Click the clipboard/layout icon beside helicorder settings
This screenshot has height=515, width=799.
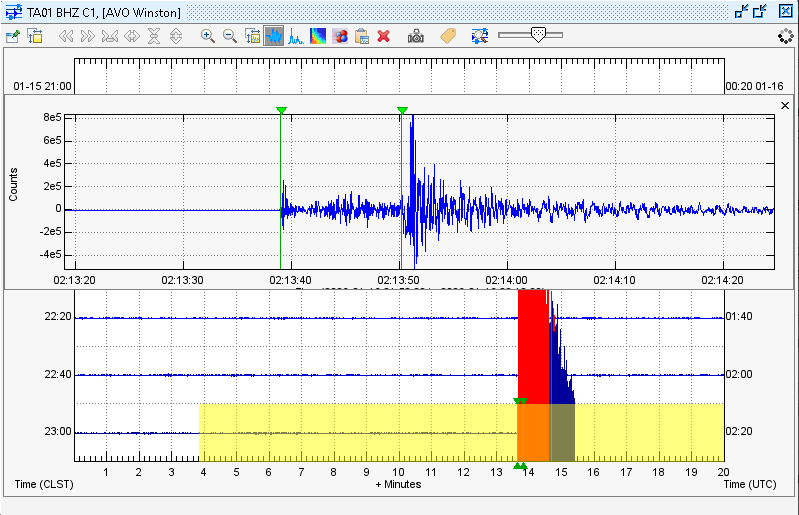click(x=35, y=36)
